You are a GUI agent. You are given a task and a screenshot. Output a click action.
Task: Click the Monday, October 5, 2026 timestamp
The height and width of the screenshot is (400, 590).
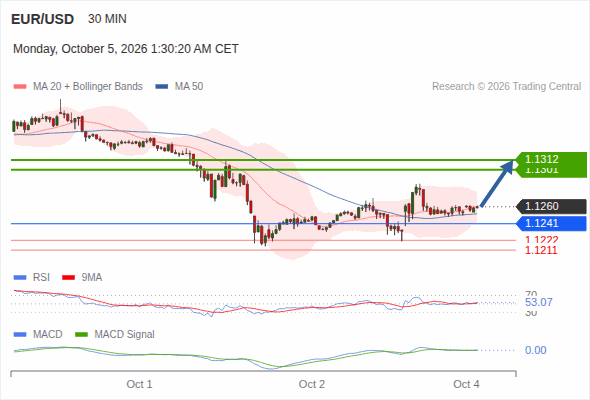(x=126, y=49)
